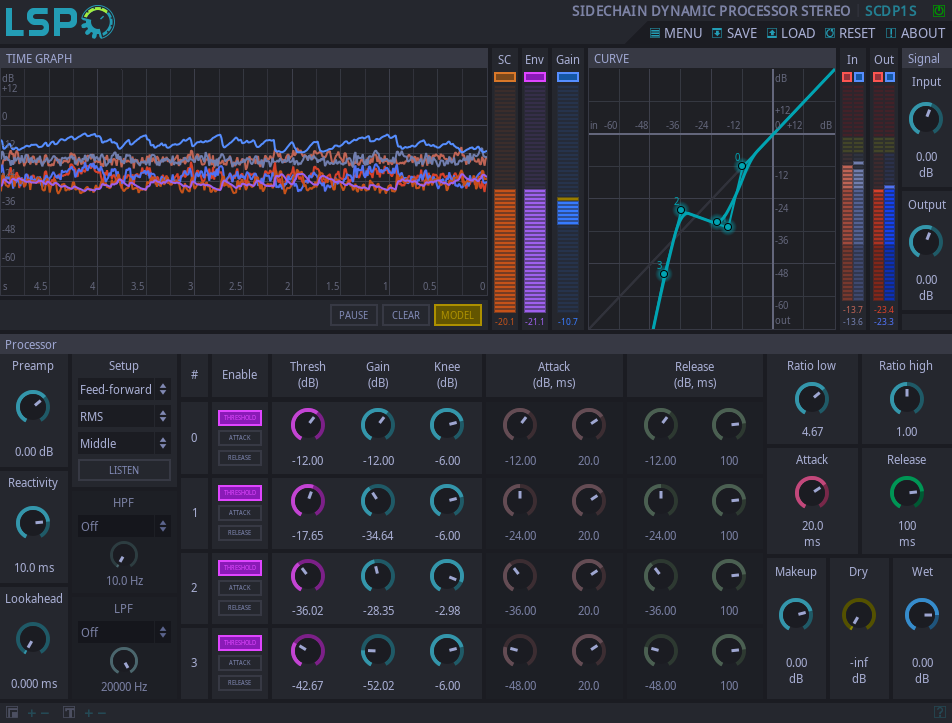
Task: Toggle the MODEL button
Action: tap(458, 315)
